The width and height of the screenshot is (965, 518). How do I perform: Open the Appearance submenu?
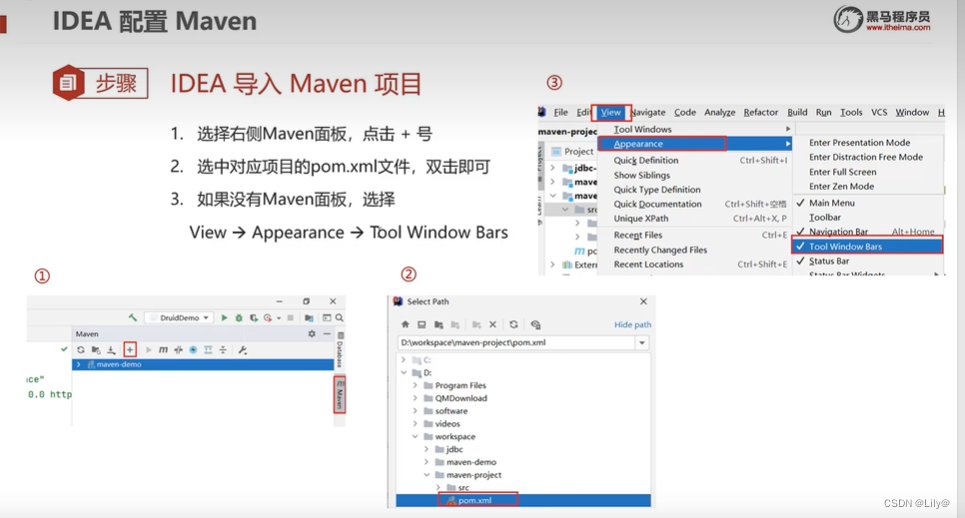pyautogui.click(x=695, y=144)
